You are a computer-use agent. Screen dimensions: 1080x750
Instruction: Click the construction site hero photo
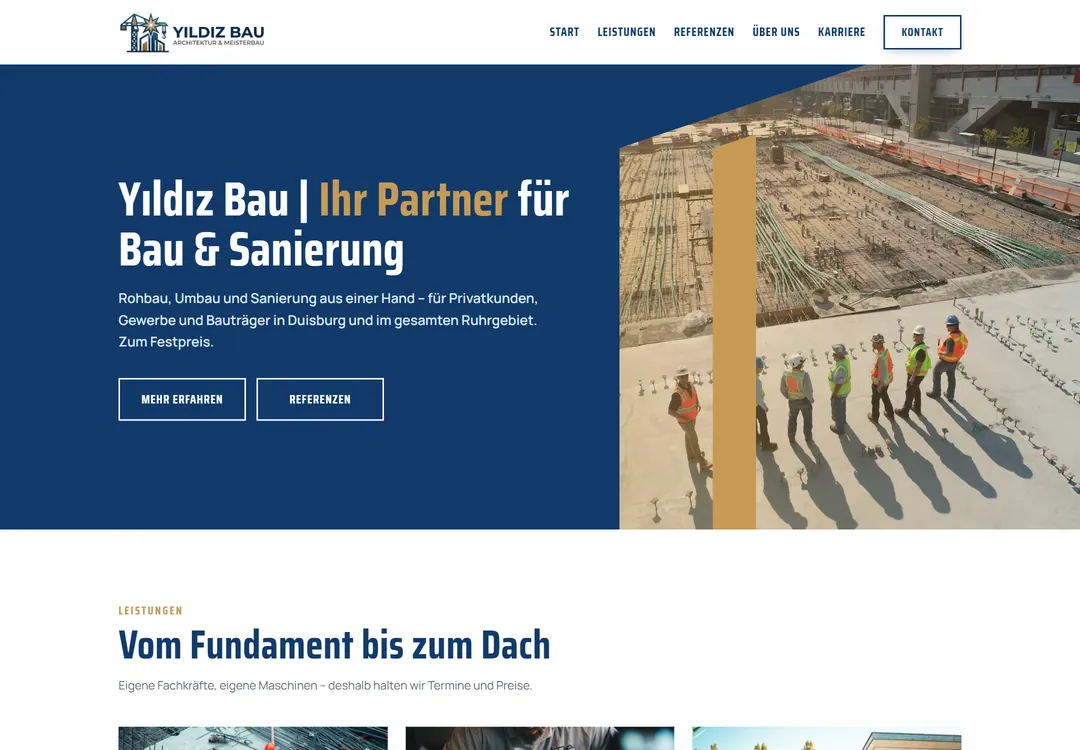click(x=849, y=298)
